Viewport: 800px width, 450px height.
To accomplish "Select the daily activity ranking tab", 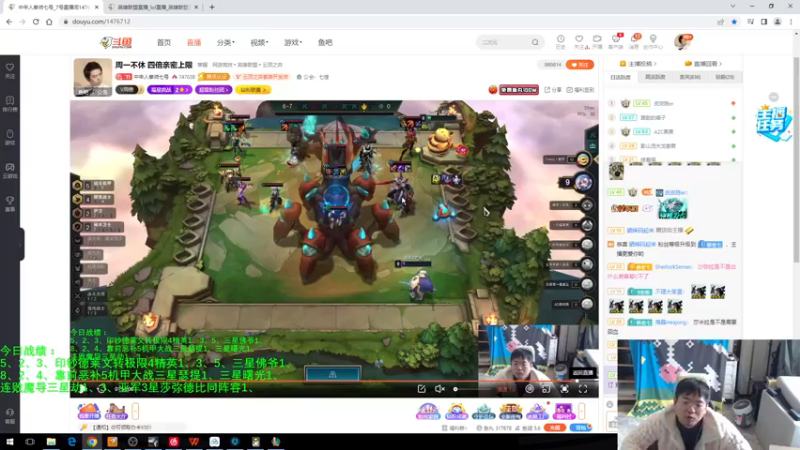I will (620, 77).
